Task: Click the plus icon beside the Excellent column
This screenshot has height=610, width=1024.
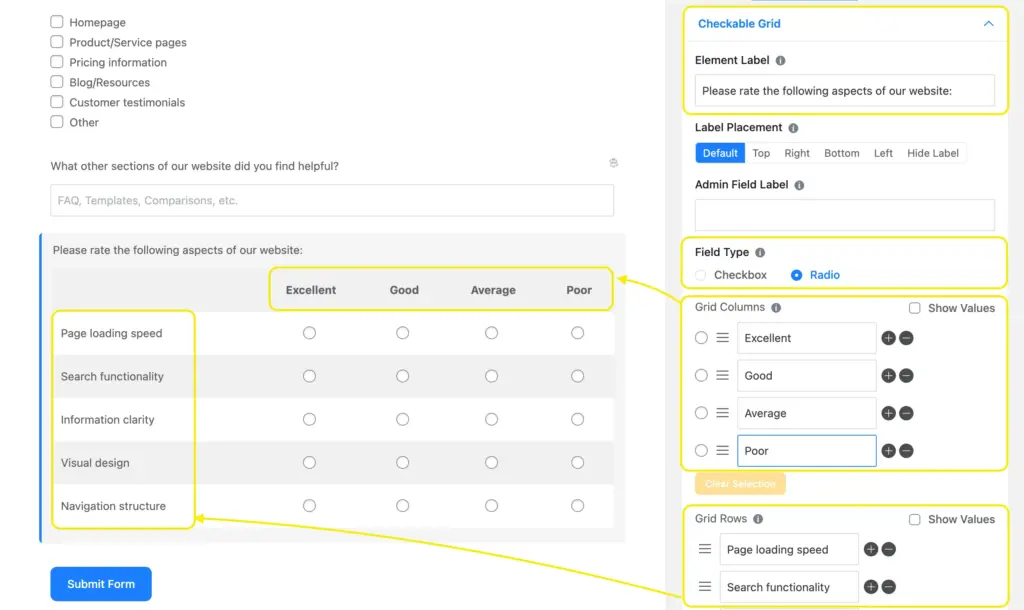Action: [888, 338]
